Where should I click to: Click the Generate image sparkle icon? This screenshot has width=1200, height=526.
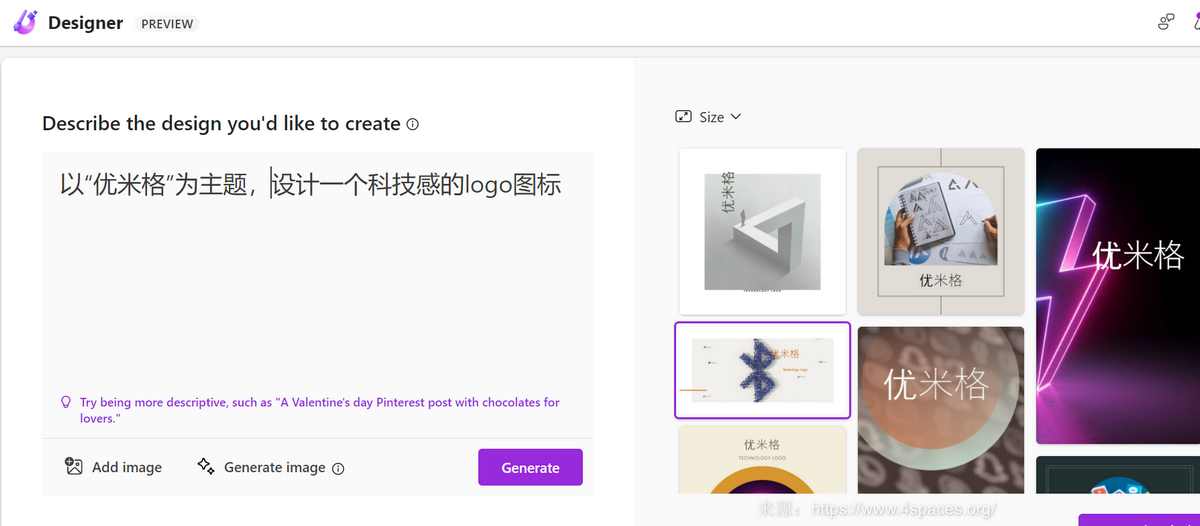[x=206, y=467]
